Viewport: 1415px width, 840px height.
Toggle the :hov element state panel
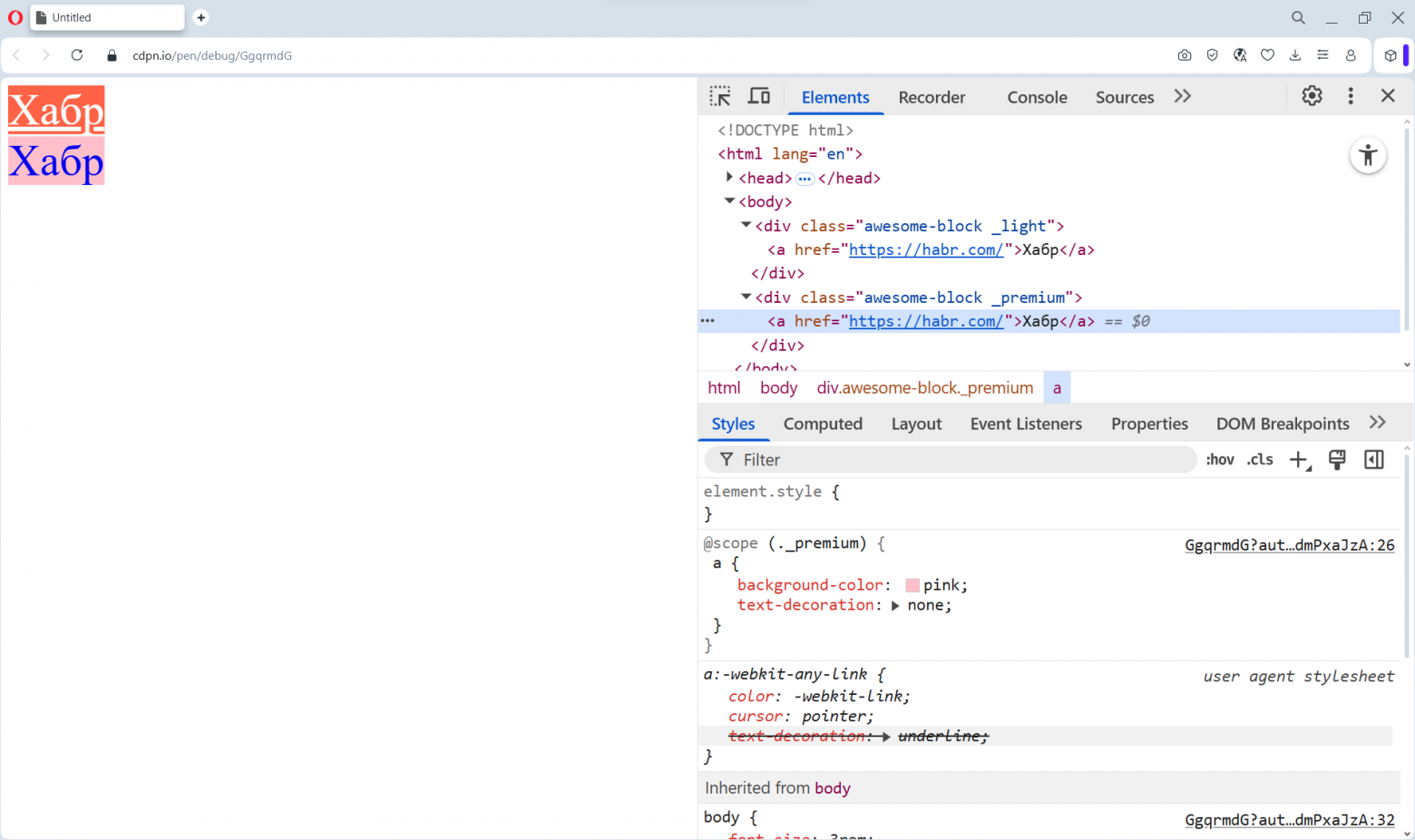1220,460
